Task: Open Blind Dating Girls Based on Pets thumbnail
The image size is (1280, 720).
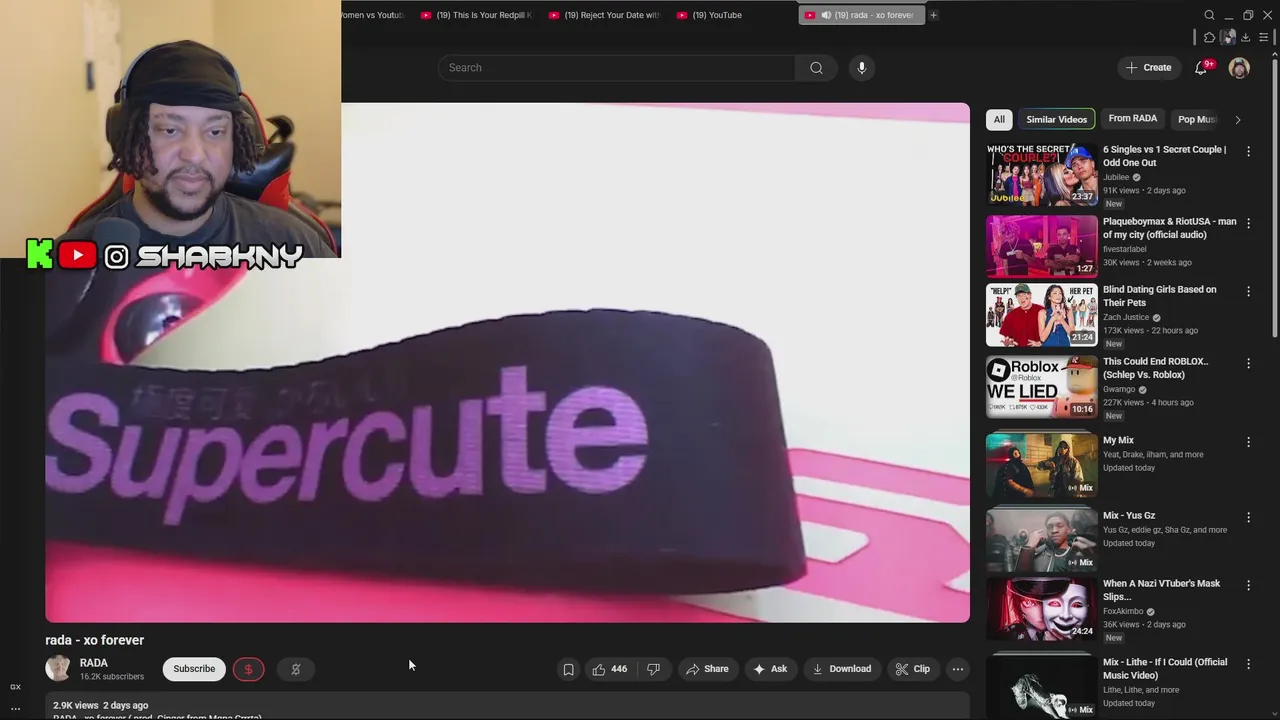Action: (x=1041, y=315)
